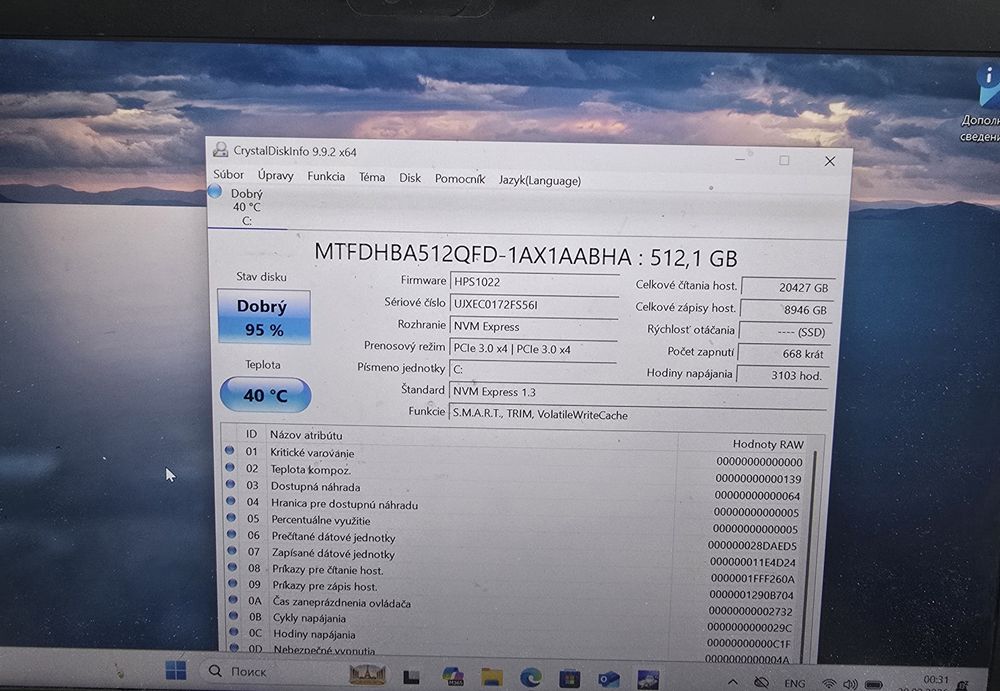Open the Task View taskbar icon
This screenshot has height=691, width=1000.
[411, 677]
